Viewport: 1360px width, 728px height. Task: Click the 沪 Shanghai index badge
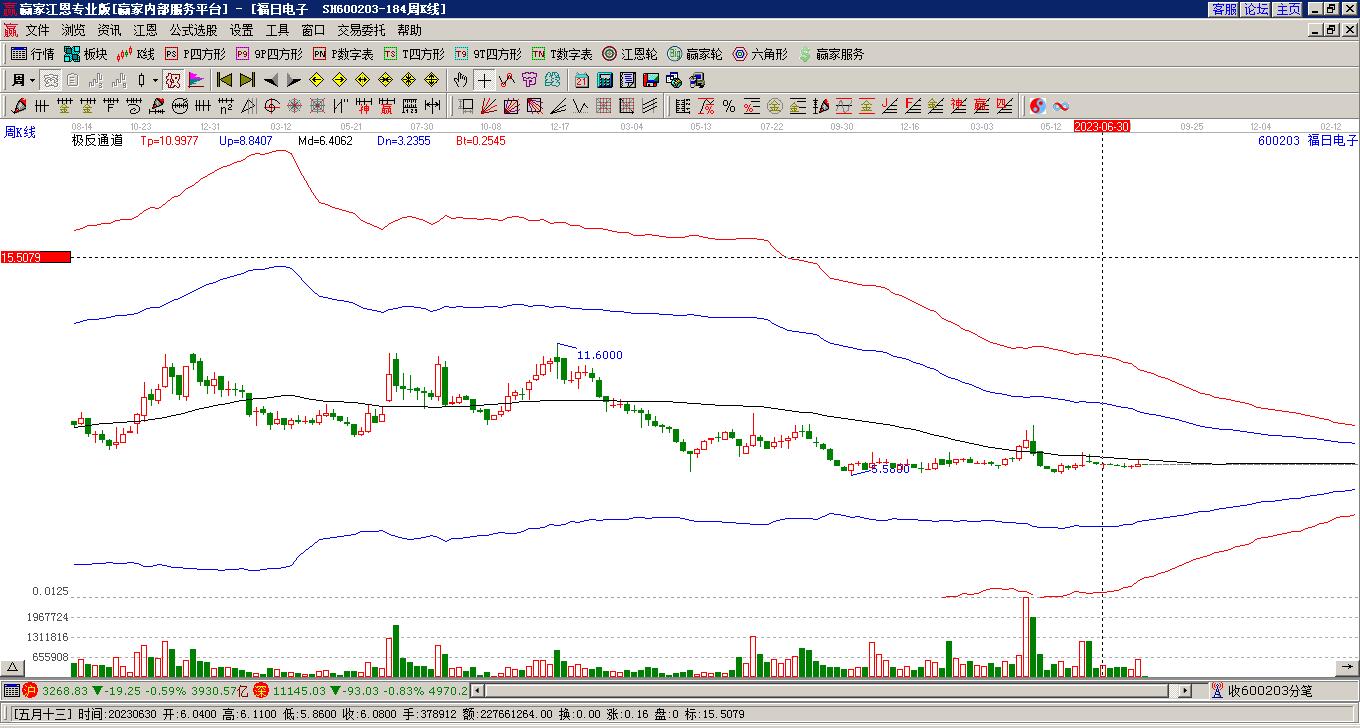point(30,690)
